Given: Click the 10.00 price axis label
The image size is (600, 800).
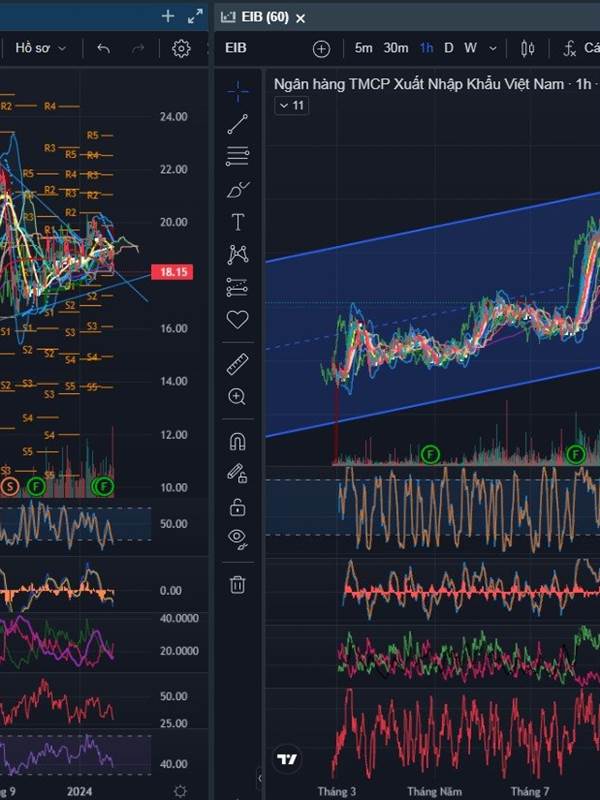Looking at the screenshot, I should 173,488.
